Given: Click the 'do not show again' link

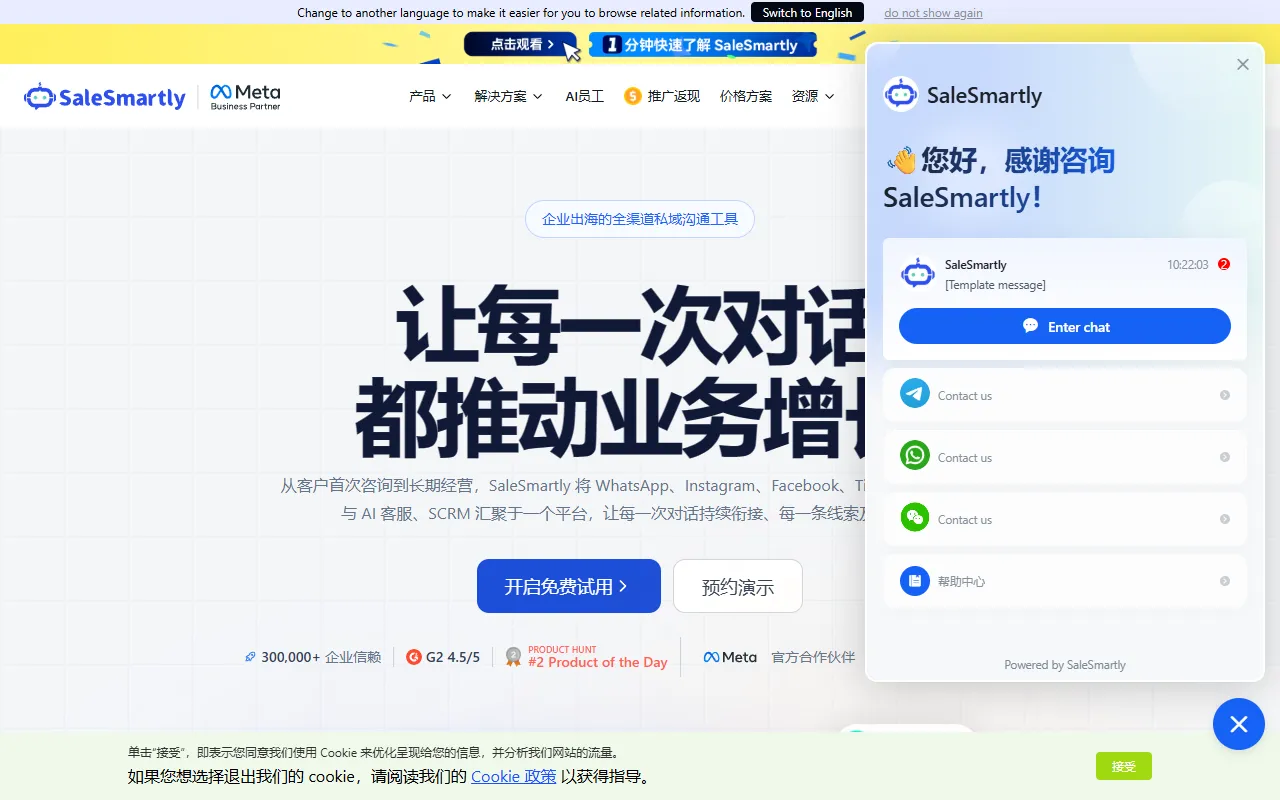Looking at the screenshot, I should (x=933, y=13).
